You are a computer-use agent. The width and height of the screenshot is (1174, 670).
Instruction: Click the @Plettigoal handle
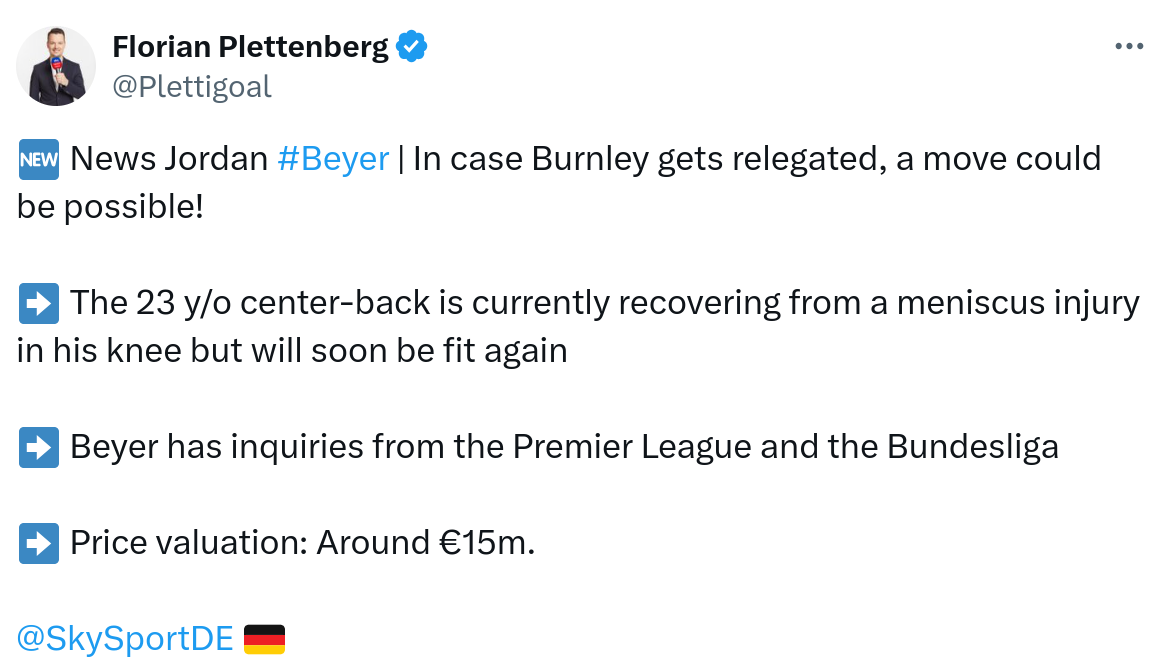[x=191, y=87]
